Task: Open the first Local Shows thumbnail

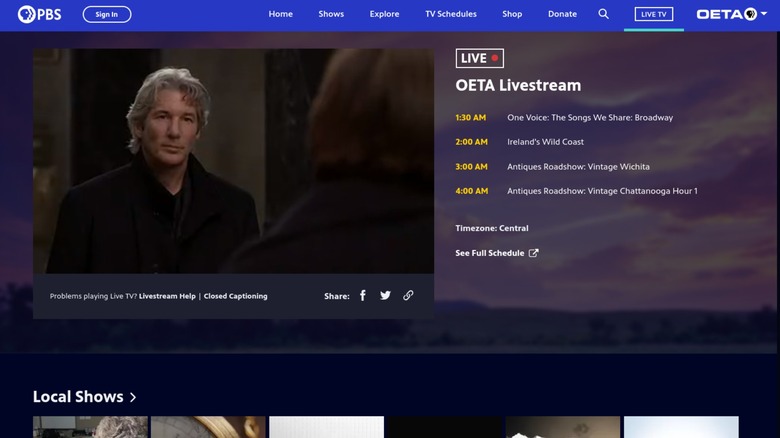Action: 90,427
